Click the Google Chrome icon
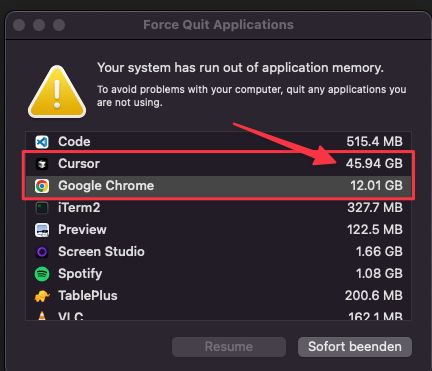432x371 pixels. (42, 186)
